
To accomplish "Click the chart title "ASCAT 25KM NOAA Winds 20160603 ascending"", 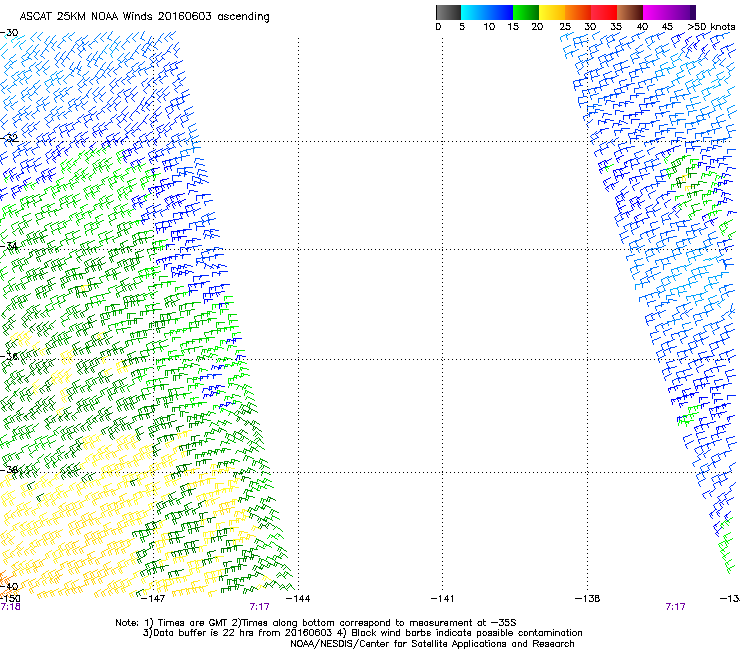I will (144, 17).
